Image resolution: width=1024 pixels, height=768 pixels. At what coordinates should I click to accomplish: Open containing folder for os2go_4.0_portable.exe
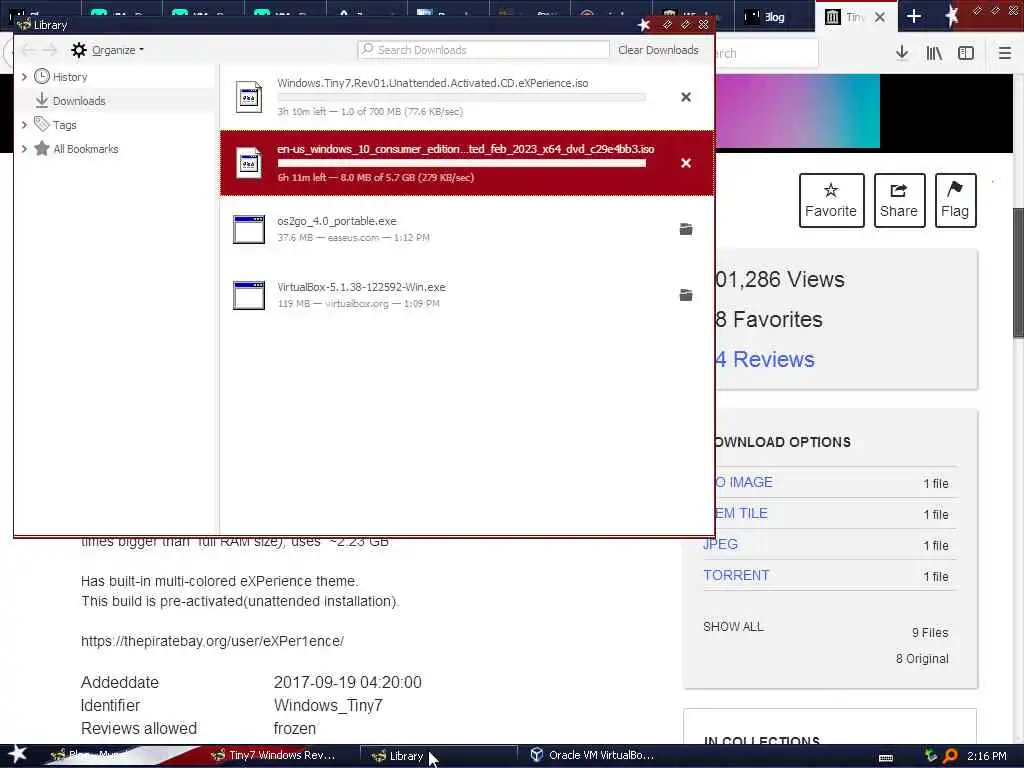tap(686, 229)
